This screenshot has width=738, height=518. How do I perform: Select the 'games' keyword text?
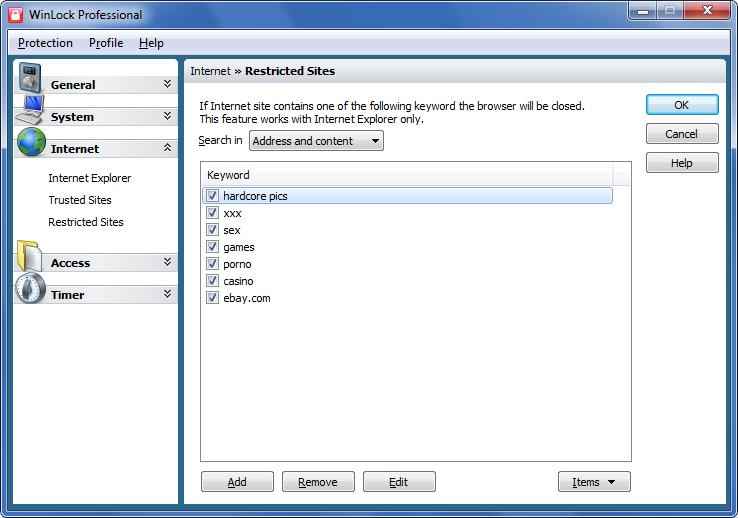click(239, 247)
